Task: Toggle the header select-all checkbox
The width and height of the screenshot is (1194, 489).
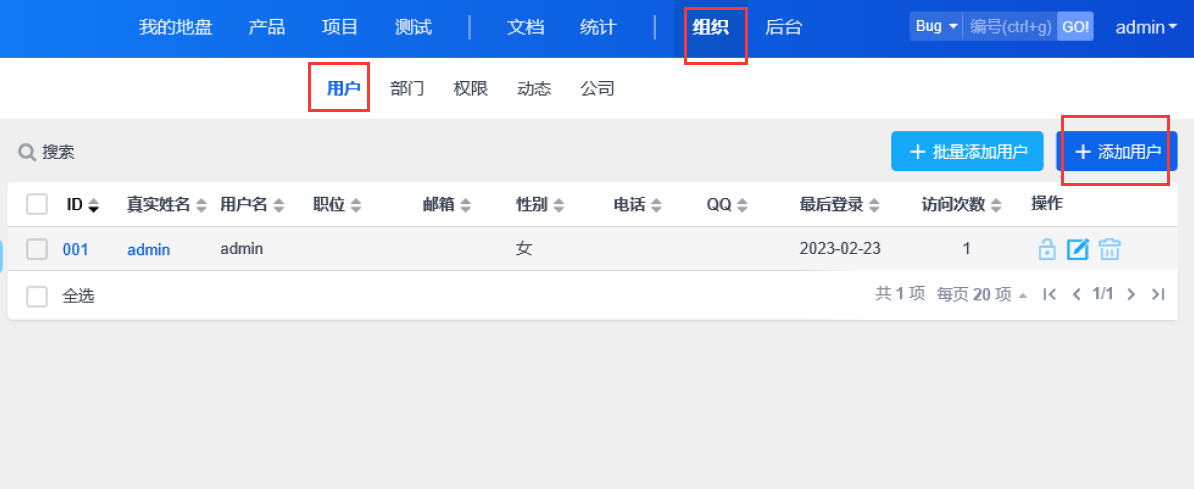Action: coord(37,204)
